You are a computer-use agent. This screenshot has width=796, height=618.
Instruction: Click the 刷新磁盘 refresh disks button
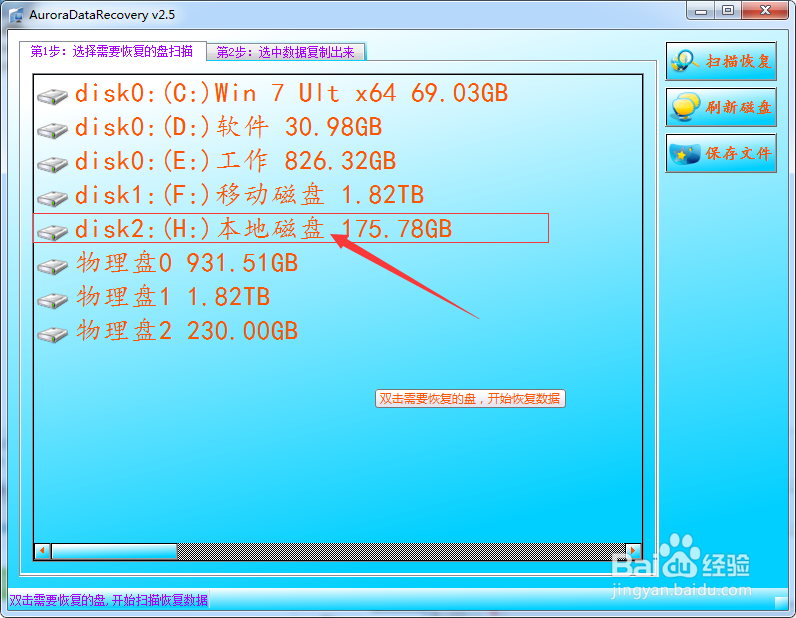721,107
